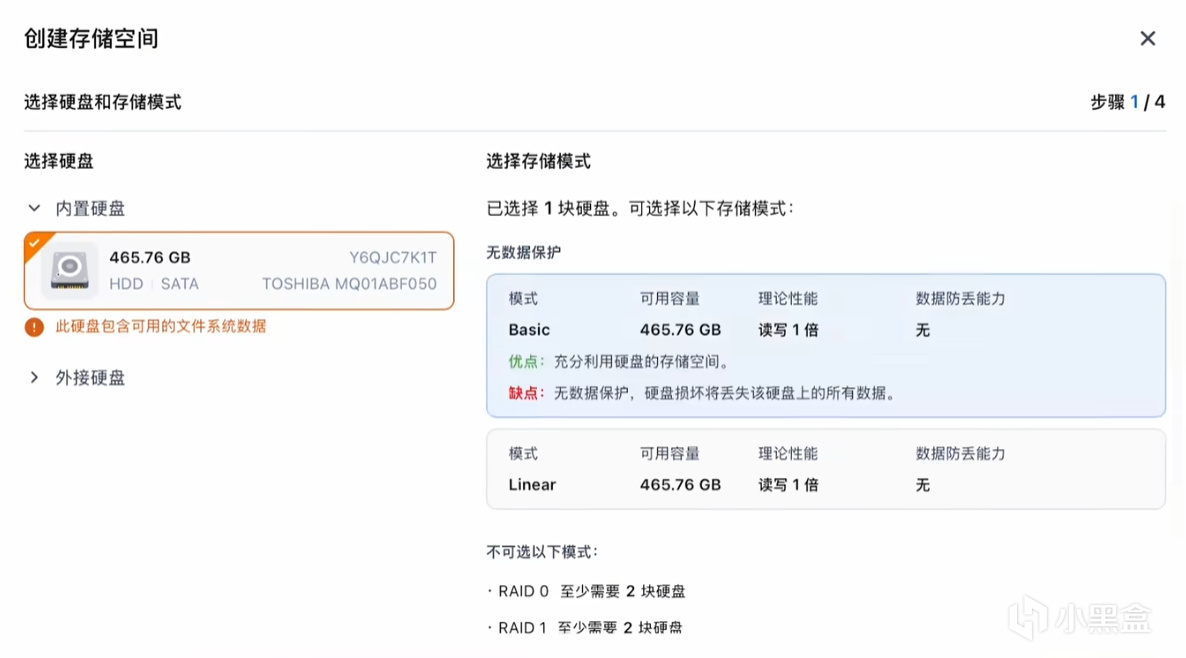
Task: Toggle the orange checkmark on the disk card
Action: tap(34, 242)
